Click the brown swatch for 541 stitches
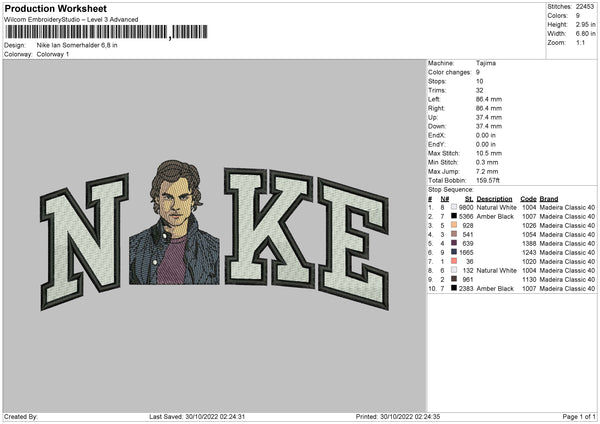The height and width of the screenshot is (424, 600). tap(454, 234)
